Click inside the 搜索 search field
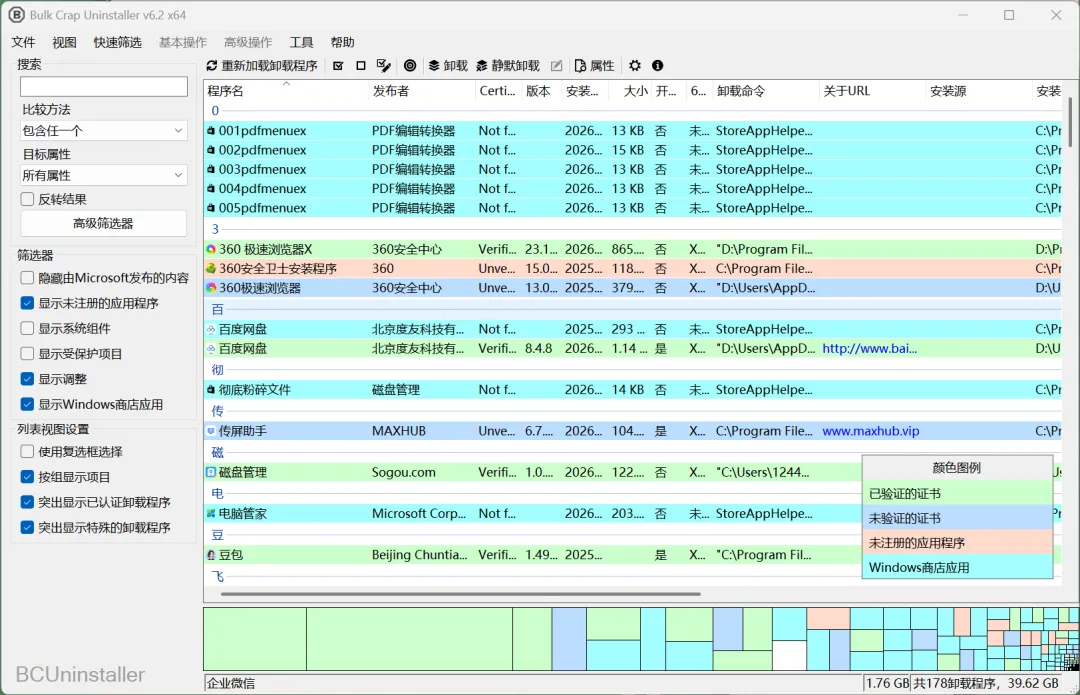Viewport: 1080px width, 695px height. click(x=103, y=86)
